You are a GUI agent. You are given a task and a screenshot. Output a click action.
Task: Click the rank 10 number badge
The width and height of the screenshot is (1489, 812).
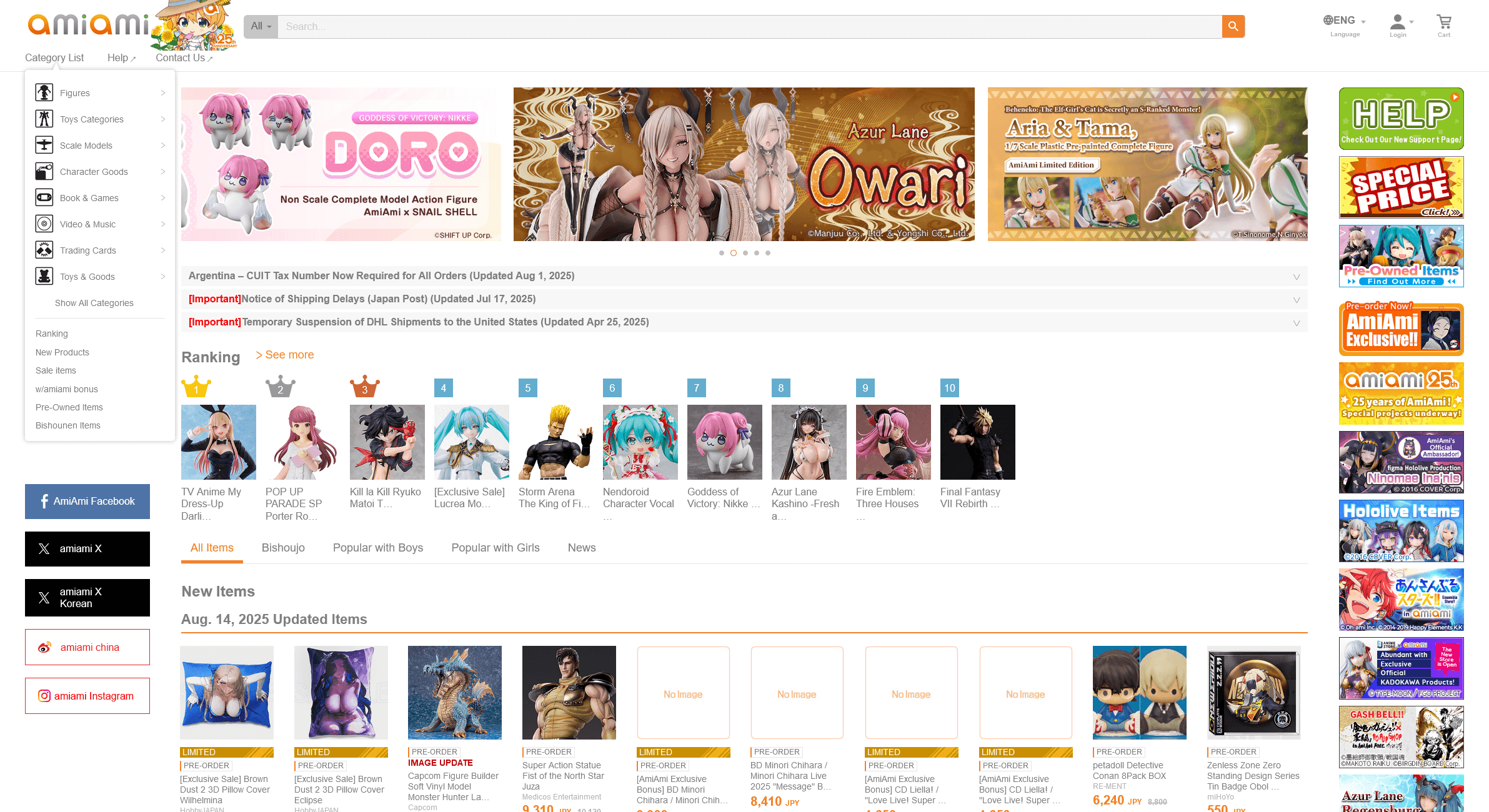(950, 388)
